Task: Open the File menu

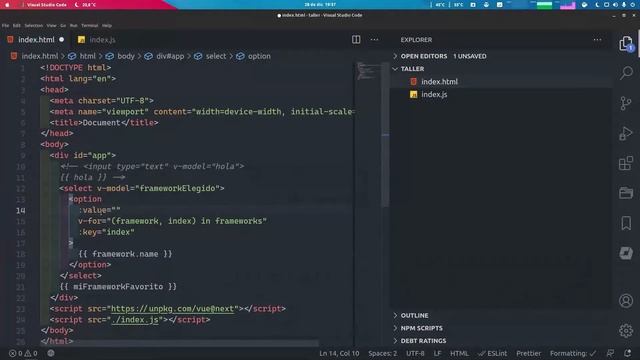Action: pyautogui.click(x=5, y=25)
